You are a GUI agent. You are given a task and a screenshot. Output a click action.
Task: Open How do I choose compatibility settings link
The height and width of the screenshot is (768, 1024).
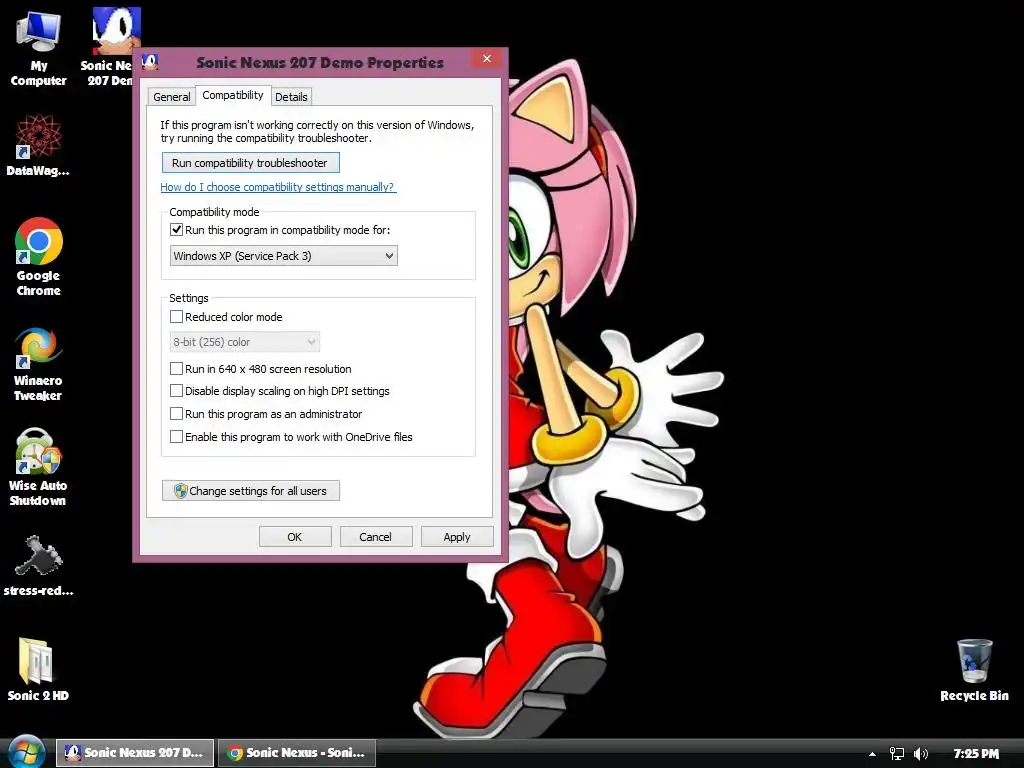click(x=278, y=187)
